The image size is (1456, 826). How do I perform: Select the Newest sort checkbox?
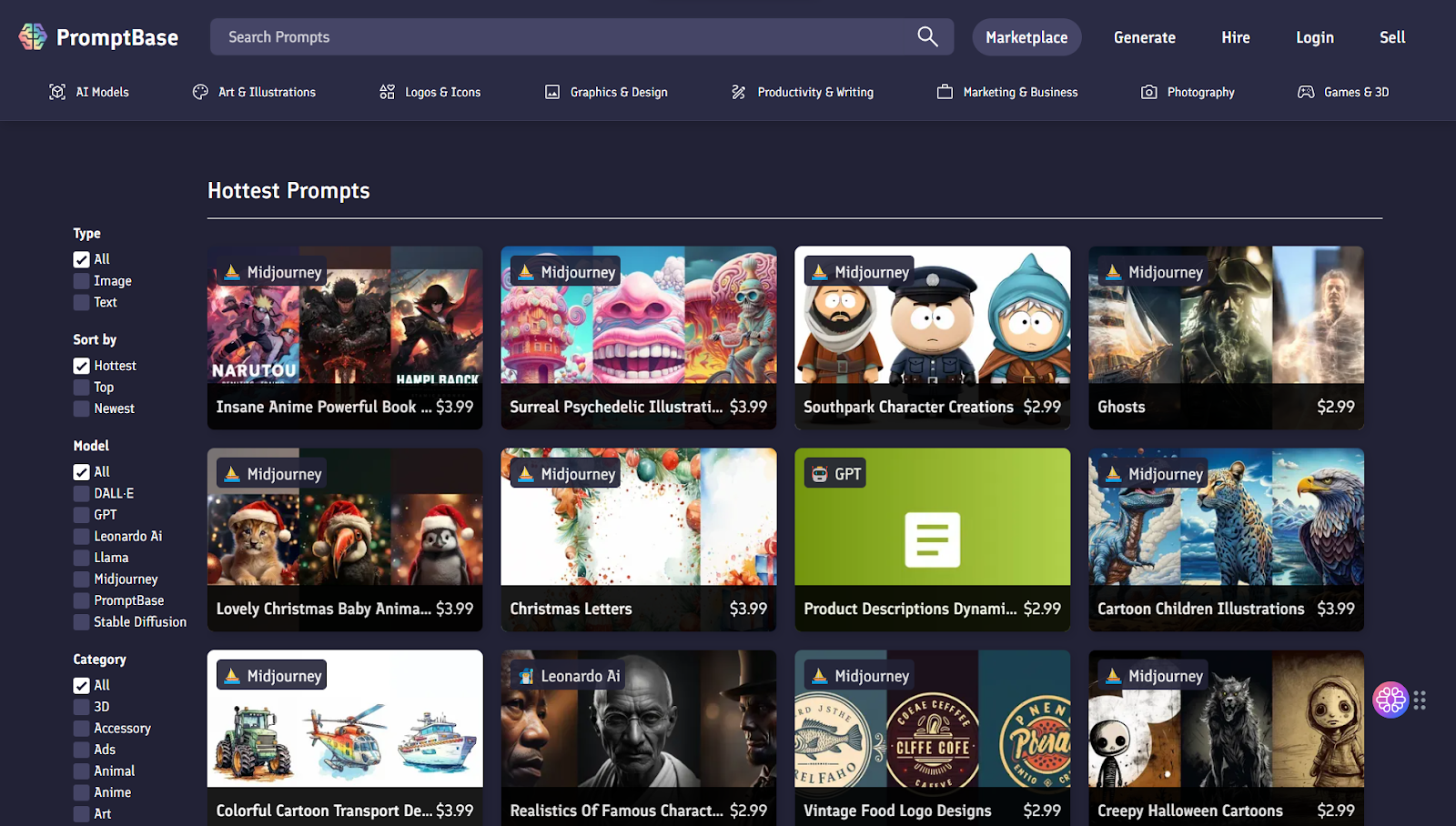[x=82, y=408]
